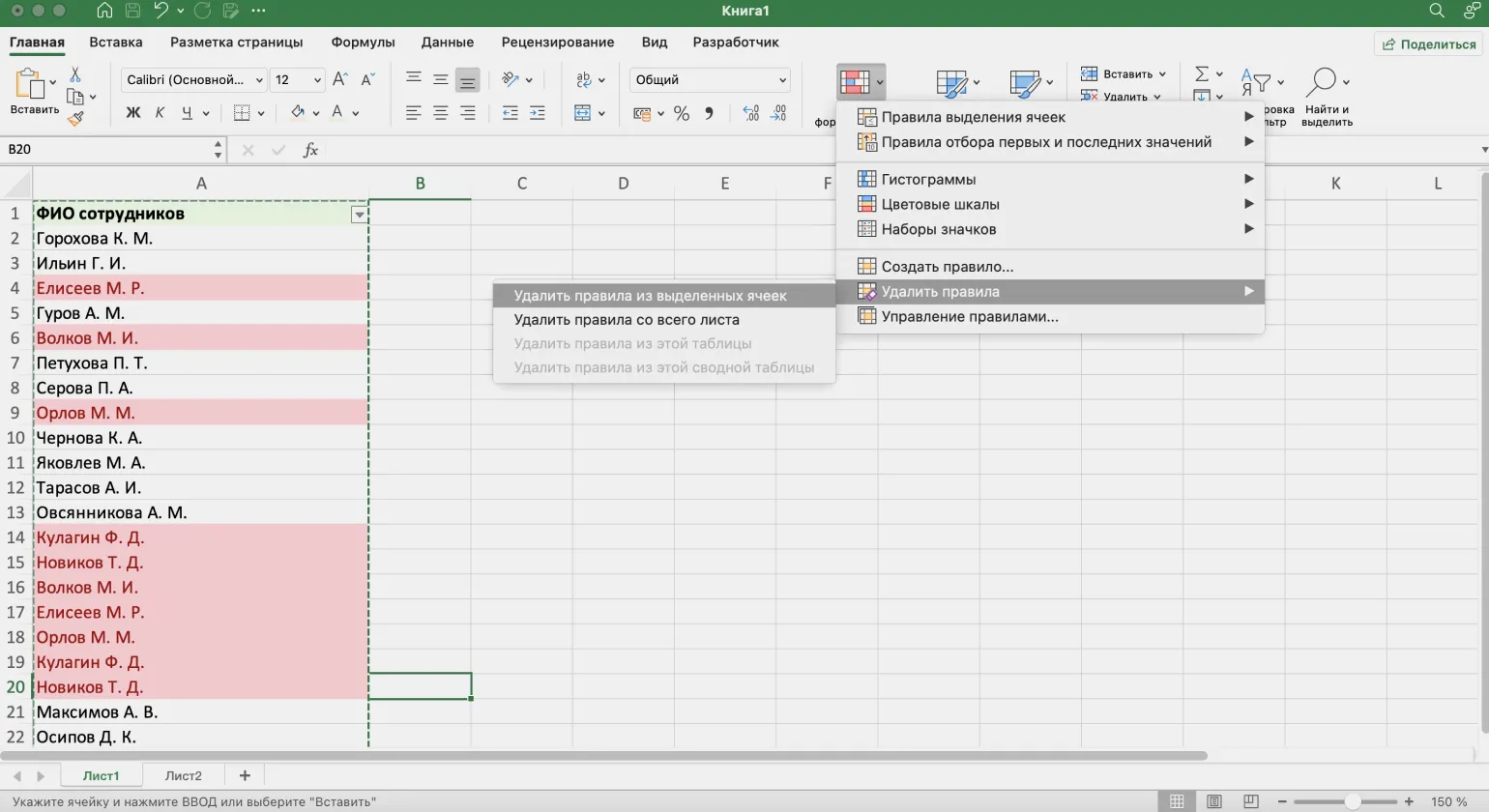
Task: Toggle italic formatting (К)
Action: tap(160, 113)
